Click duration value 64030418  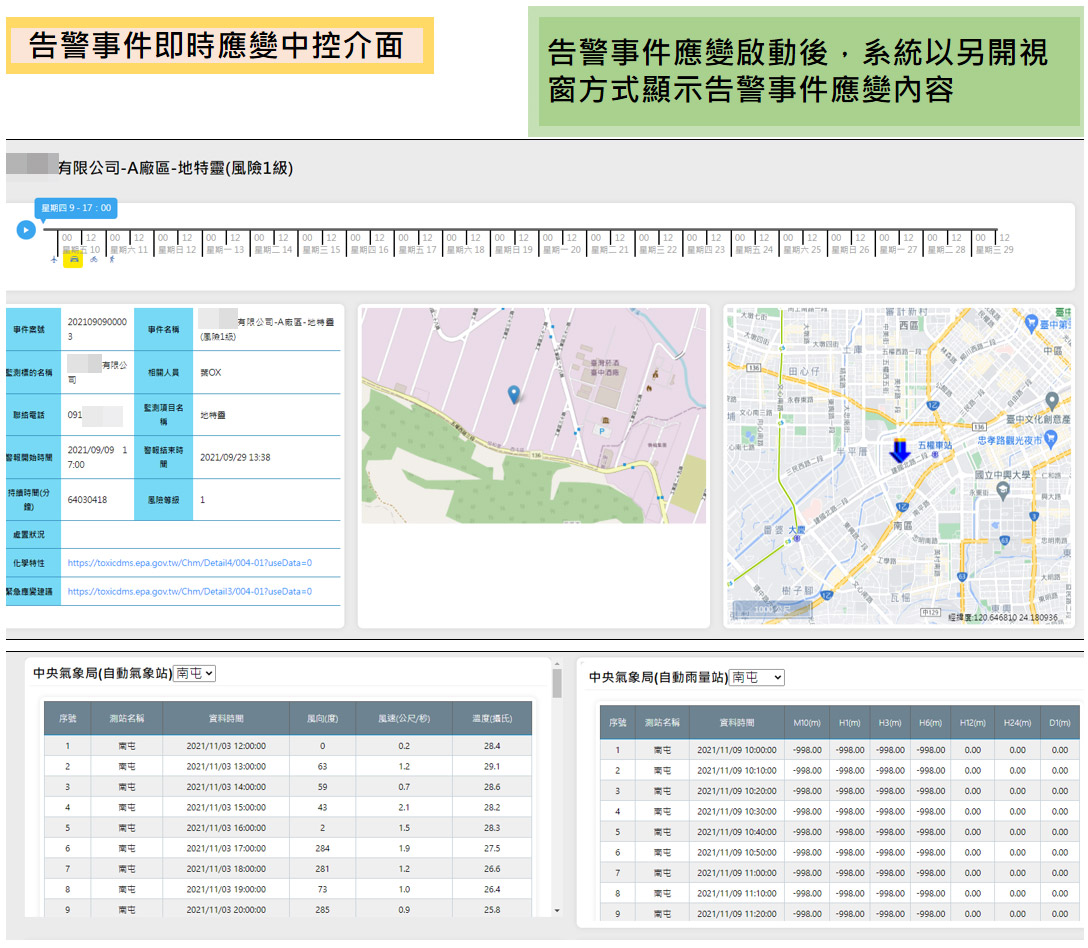click(x=87, y=500)
